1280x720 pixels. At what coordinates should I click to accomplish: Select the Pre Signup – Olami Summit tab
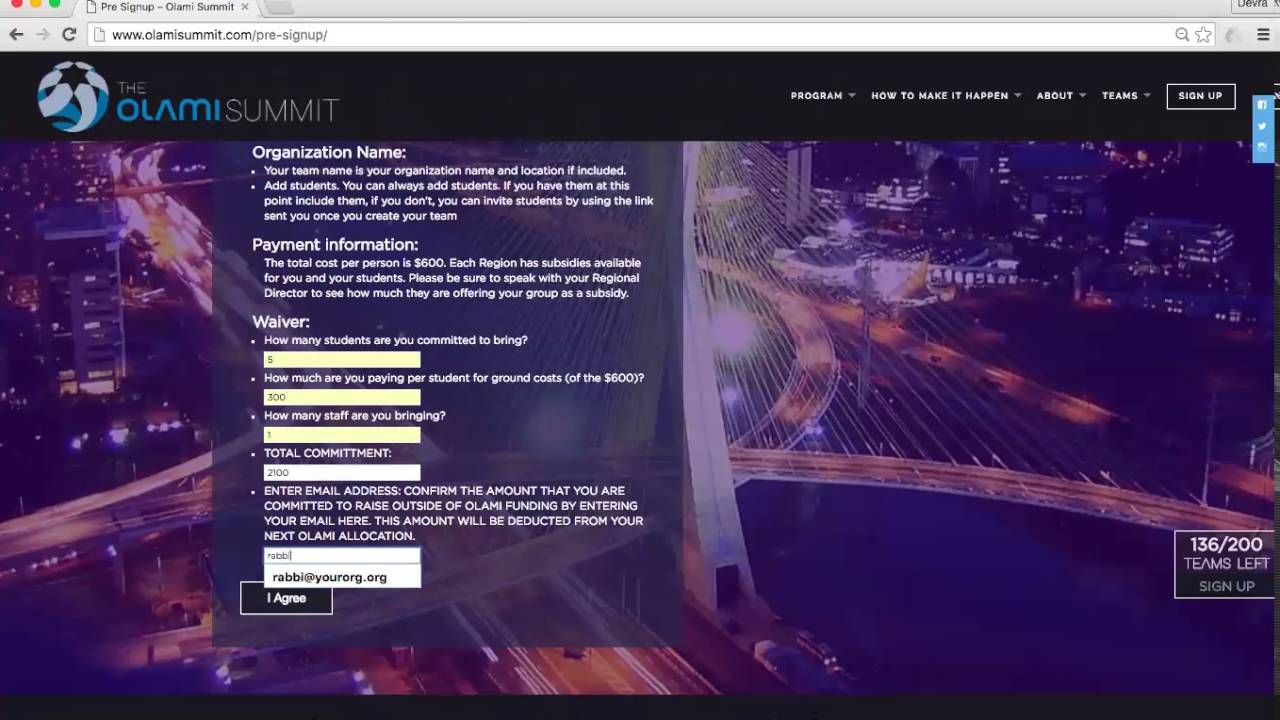(x=165, y=7)
